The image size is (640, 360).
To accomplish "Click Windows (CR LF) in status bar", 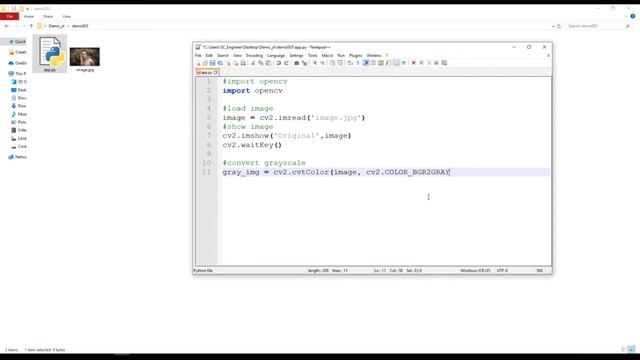I will pos(476,271).
